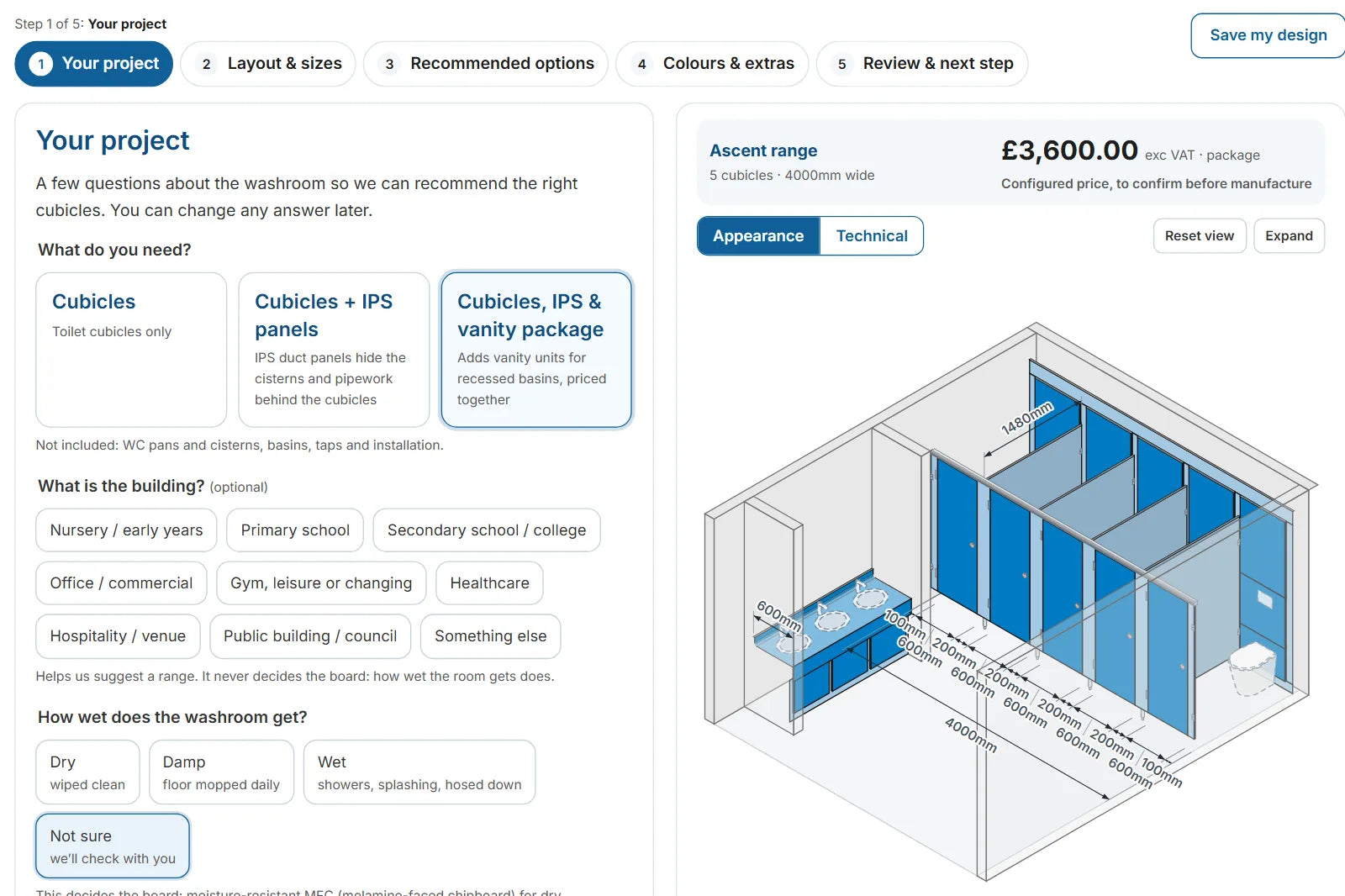
Task: Pick Nursery / early years building type
Action: click(126, 530)
